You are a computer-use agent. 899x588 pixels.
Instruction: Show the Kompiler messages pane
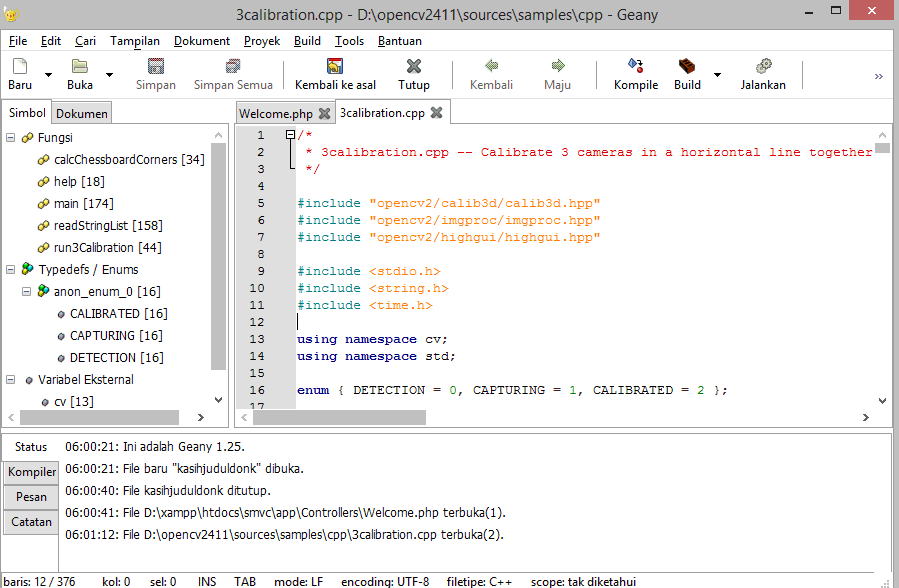point(31,471)
